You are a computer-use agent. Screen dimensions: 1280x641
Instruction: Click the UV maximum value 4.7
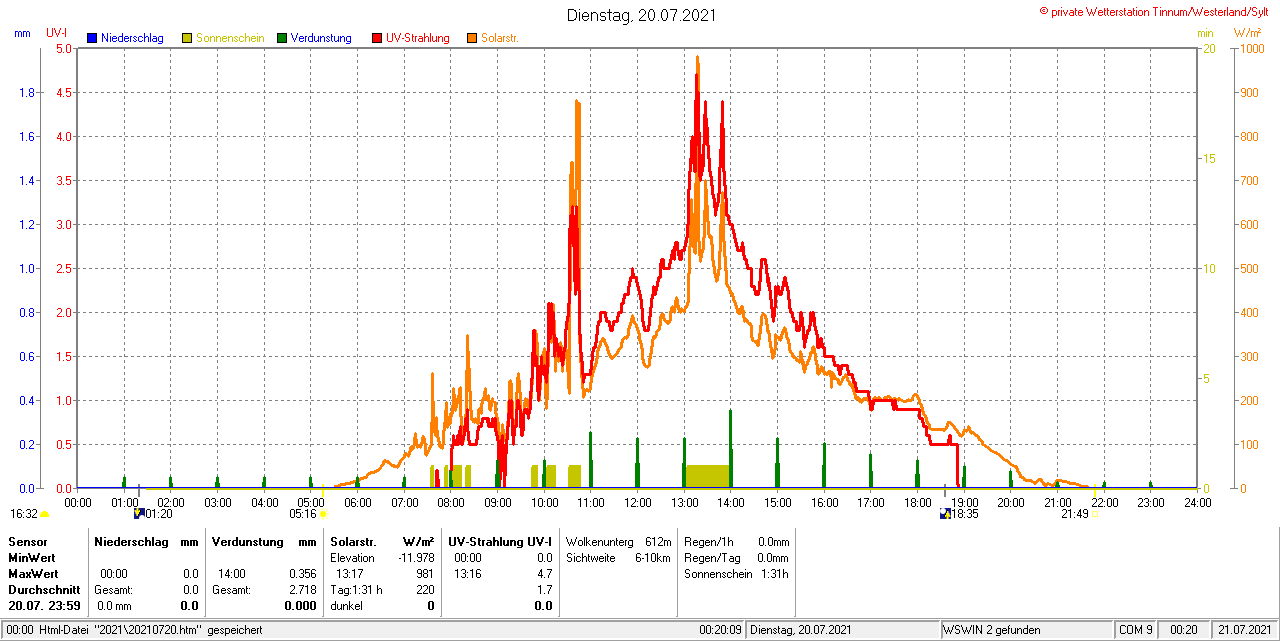(544, 574)
